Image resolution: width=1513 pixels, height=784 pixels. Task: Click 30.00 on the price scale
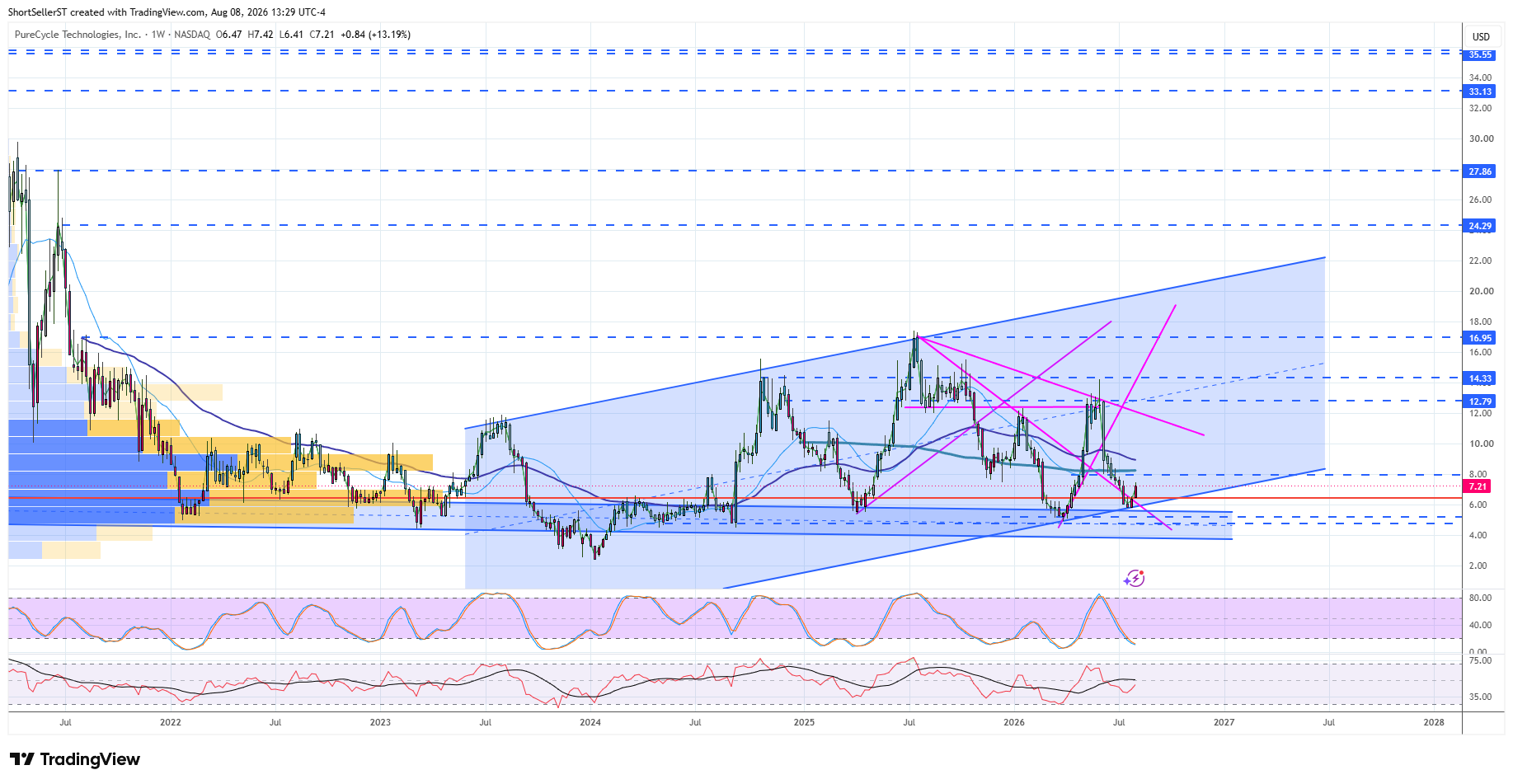1481,138
